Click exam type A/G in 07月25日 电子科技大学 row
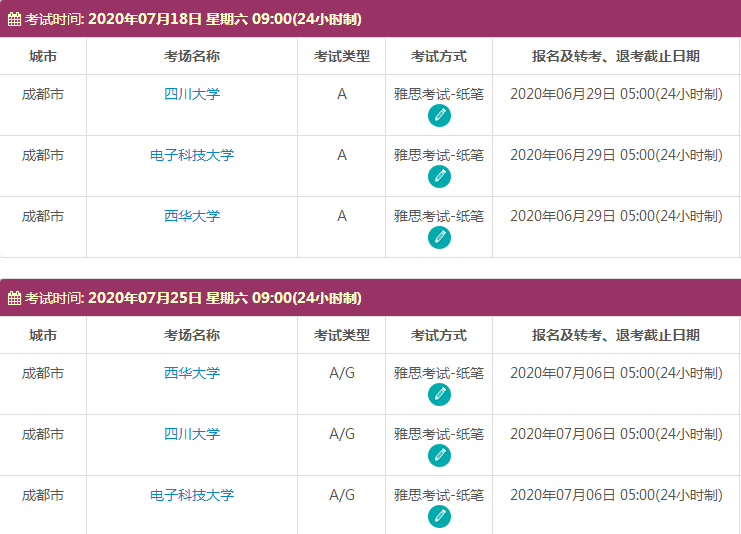 [x=342, y=495]
